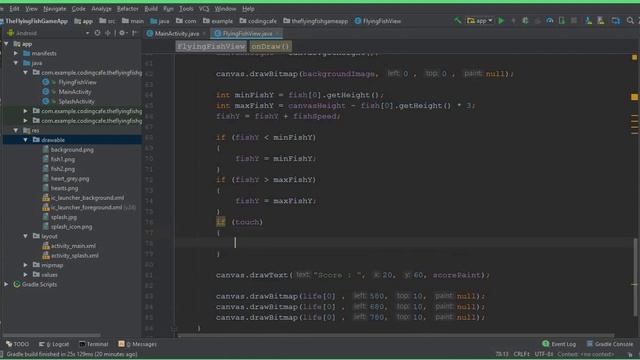Screen dimensions: 640x360
Task: Open the Analyze menu
Action: [x=101, y=9]
